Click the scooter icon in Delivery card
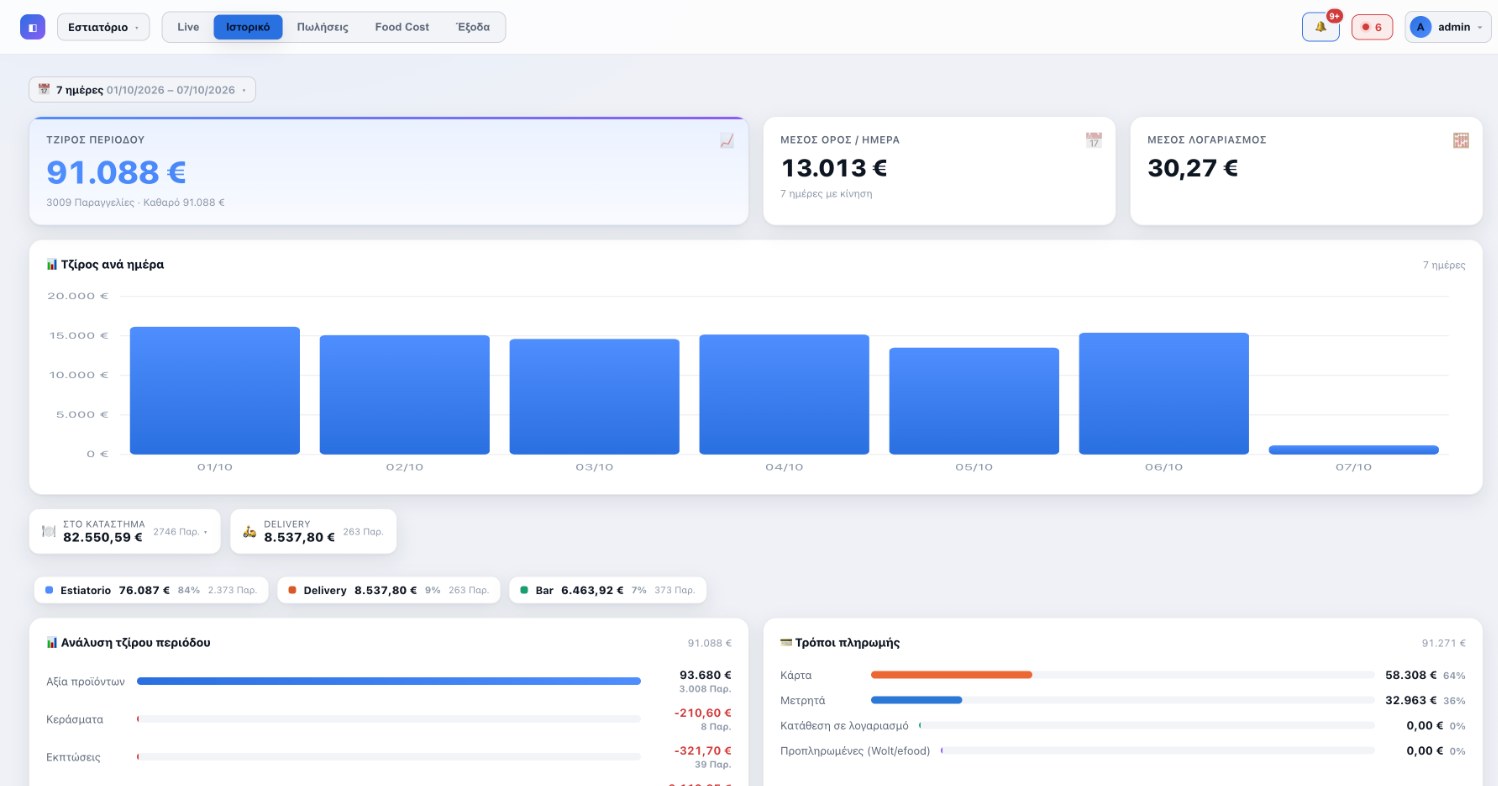Screen dimensions: 1498x786 coord(250,531)
